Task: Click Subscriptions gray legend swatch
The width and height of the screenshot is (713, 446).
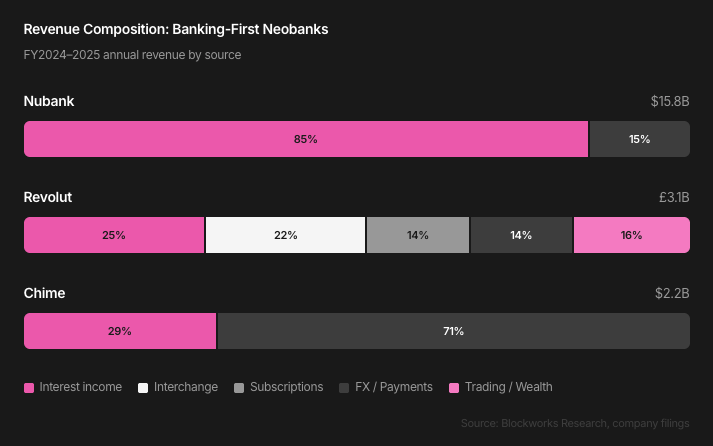Action: coord(240,388)
